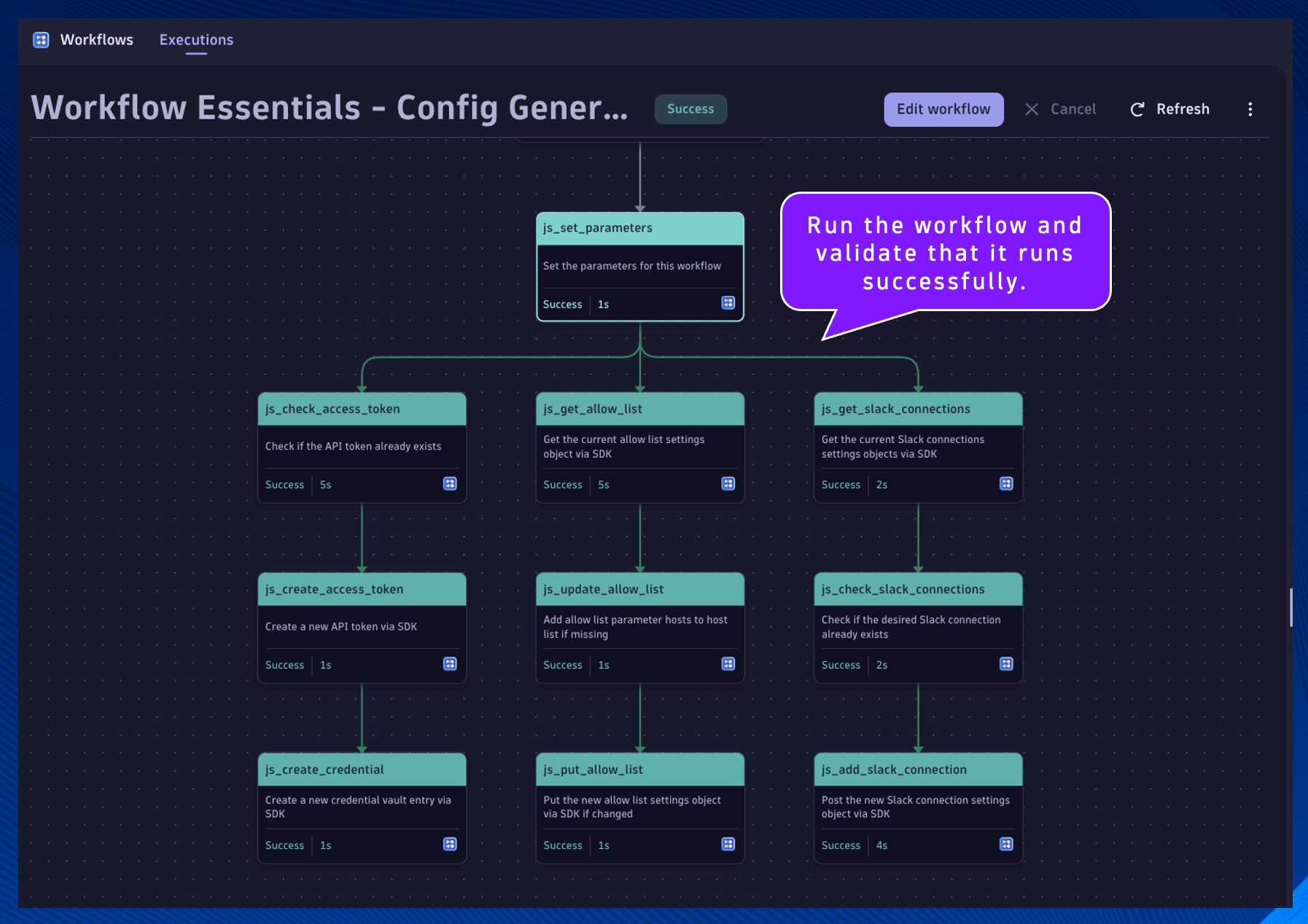The height and width of the screenshot is (924, 1308).
Task: Click the Edit workflow button
Action: click(943, 109)
